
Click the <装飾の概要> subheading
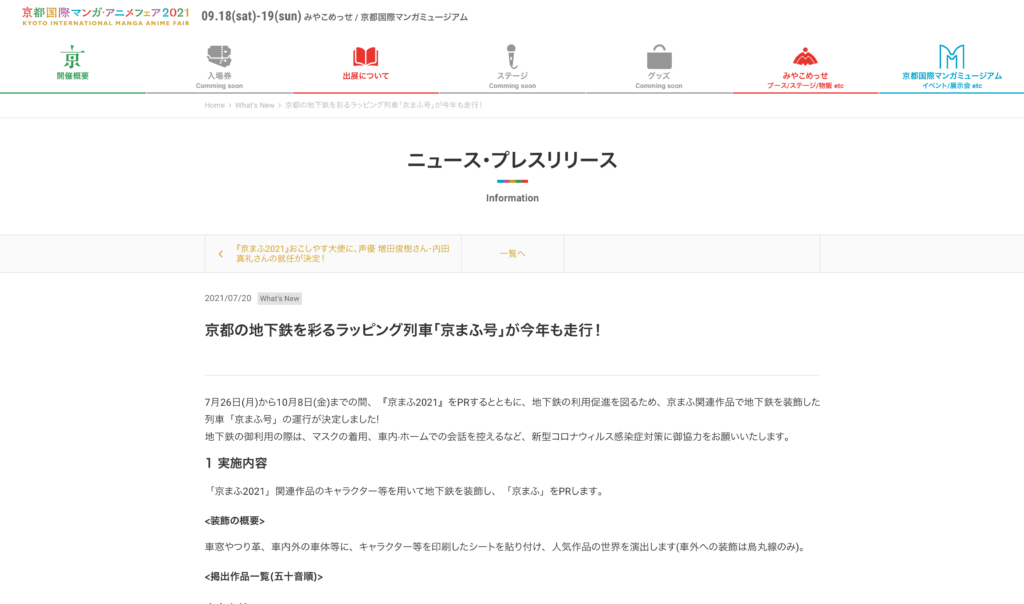(234, 520)
